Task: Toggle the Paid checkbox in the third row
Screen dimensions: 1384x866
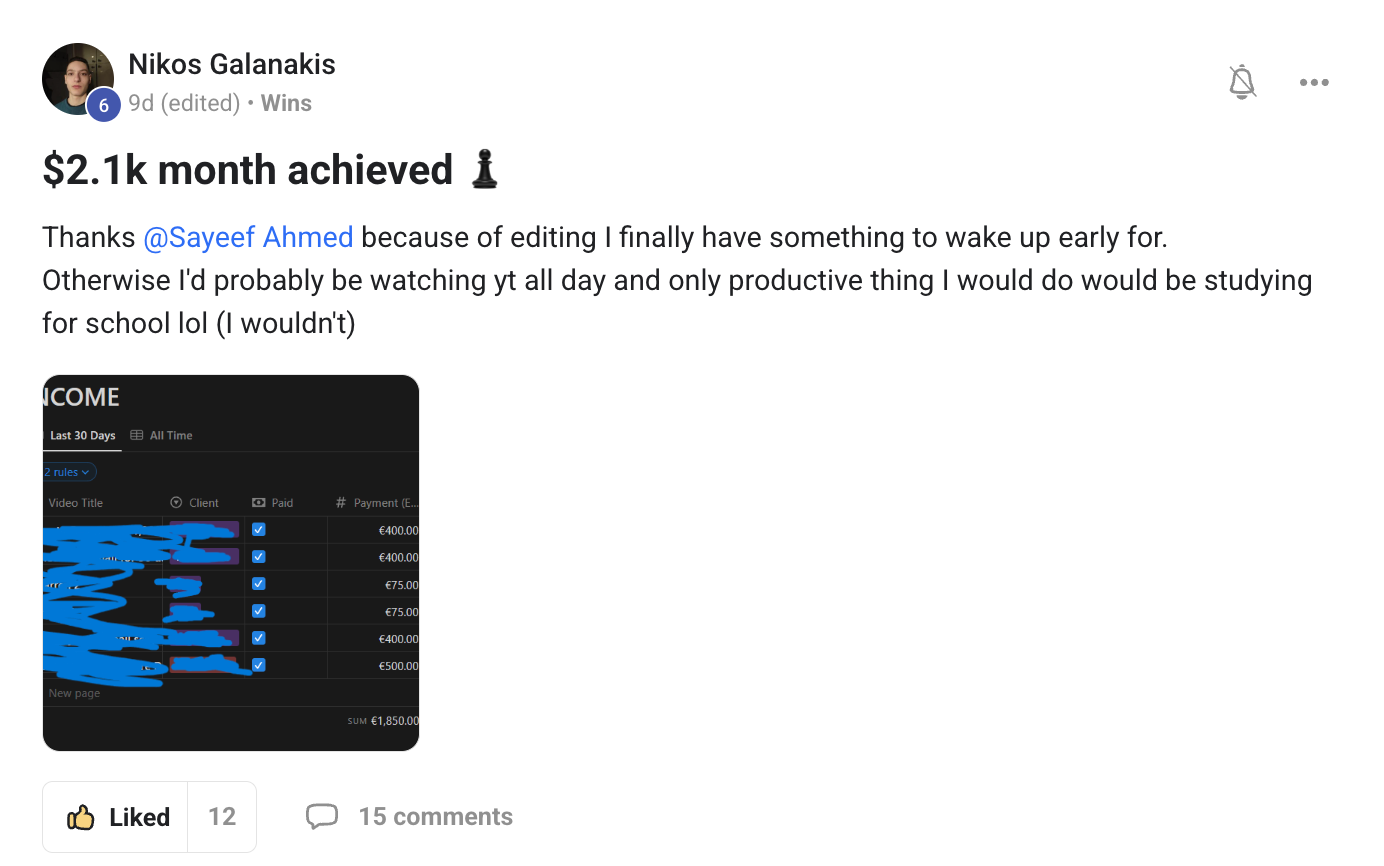Action: pos(259,584)
